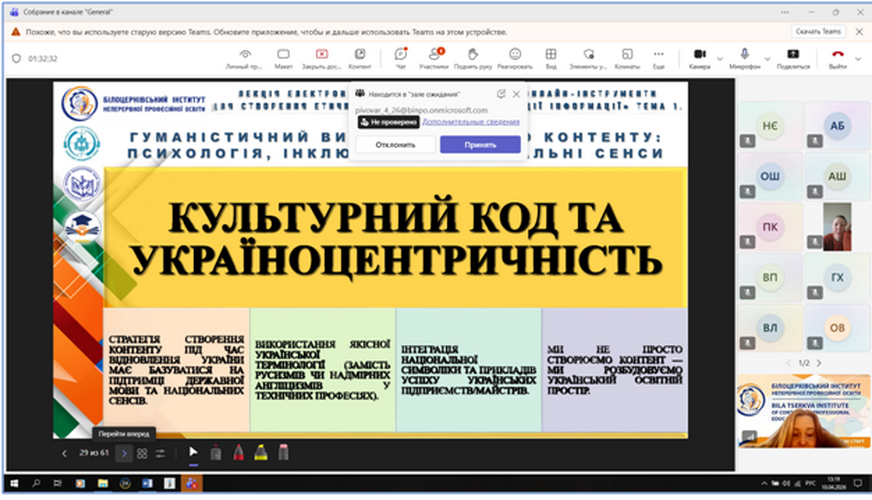Image resolution: width=872 pixels, height=500 pixels.
Task: Admit the waiting participant with Принять
Action: 480,144
